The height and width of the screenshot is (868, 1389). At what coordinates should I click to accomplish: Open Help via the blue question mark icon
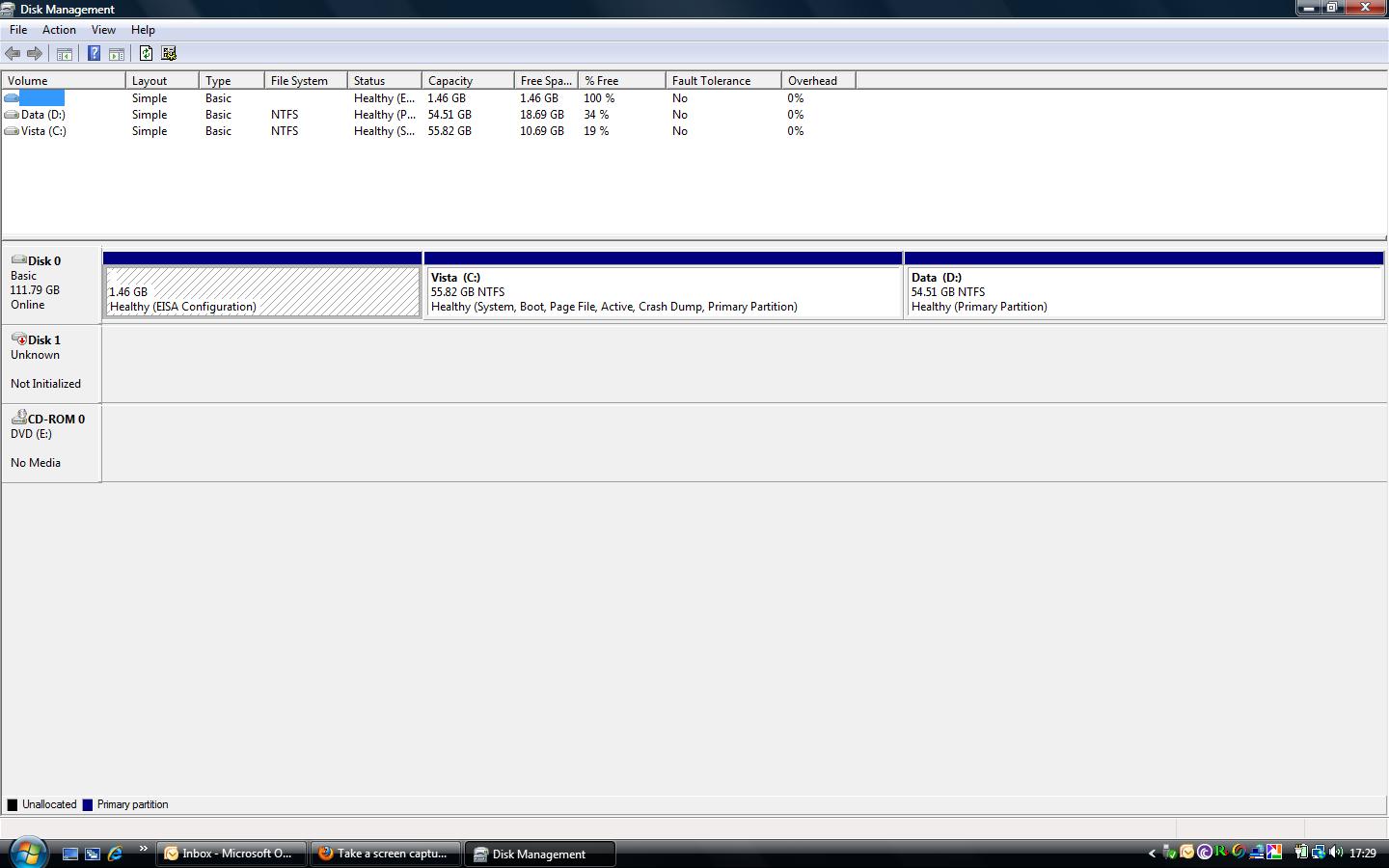click(94, 54)
